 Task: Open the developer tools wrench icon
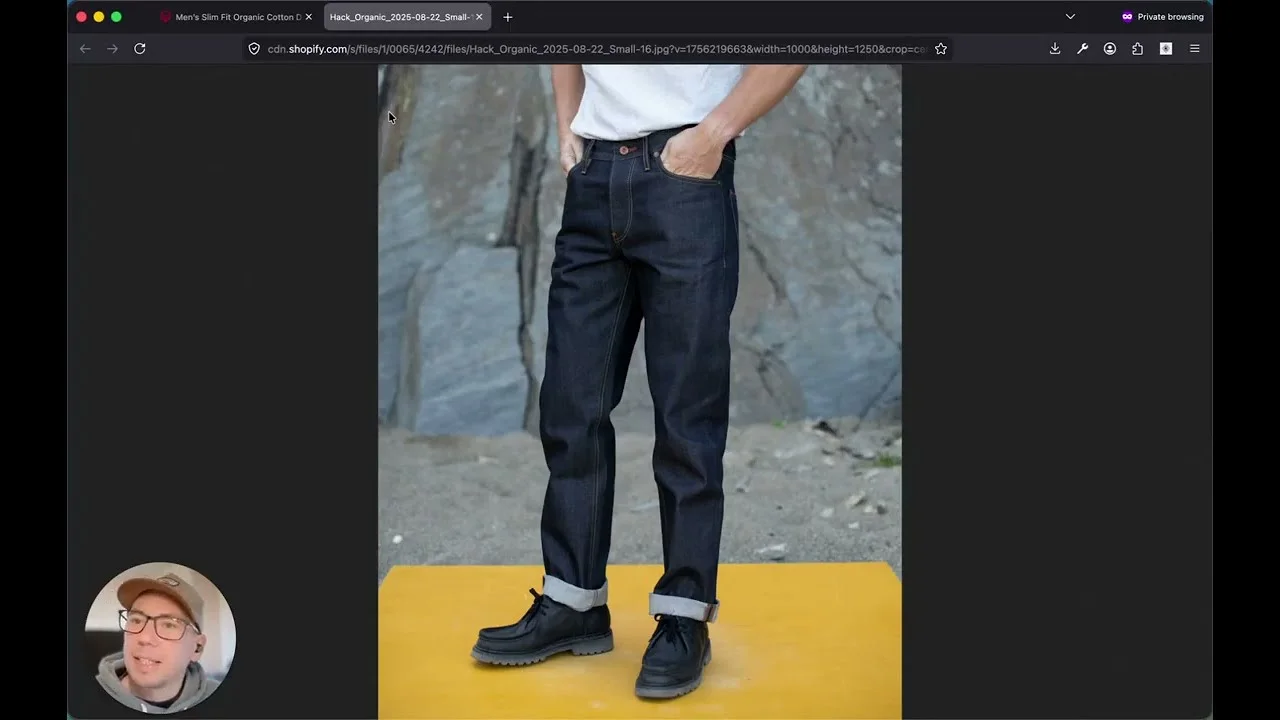coord(1082,49)
